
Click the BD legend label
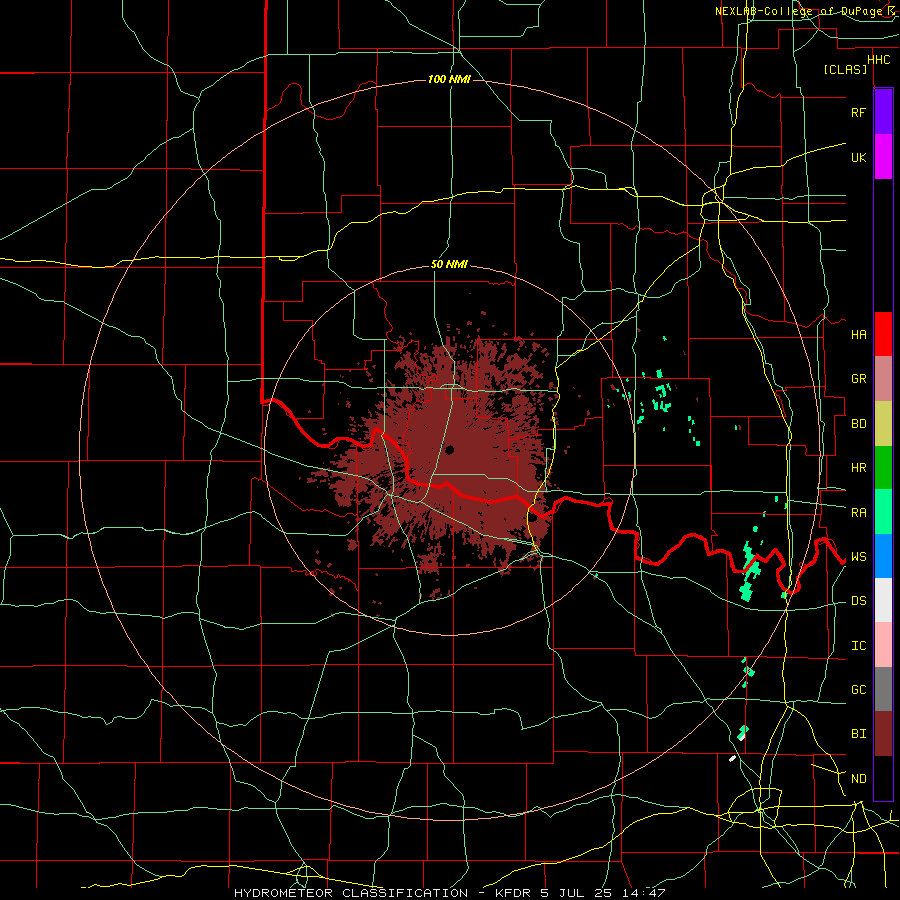click(858, 424)
